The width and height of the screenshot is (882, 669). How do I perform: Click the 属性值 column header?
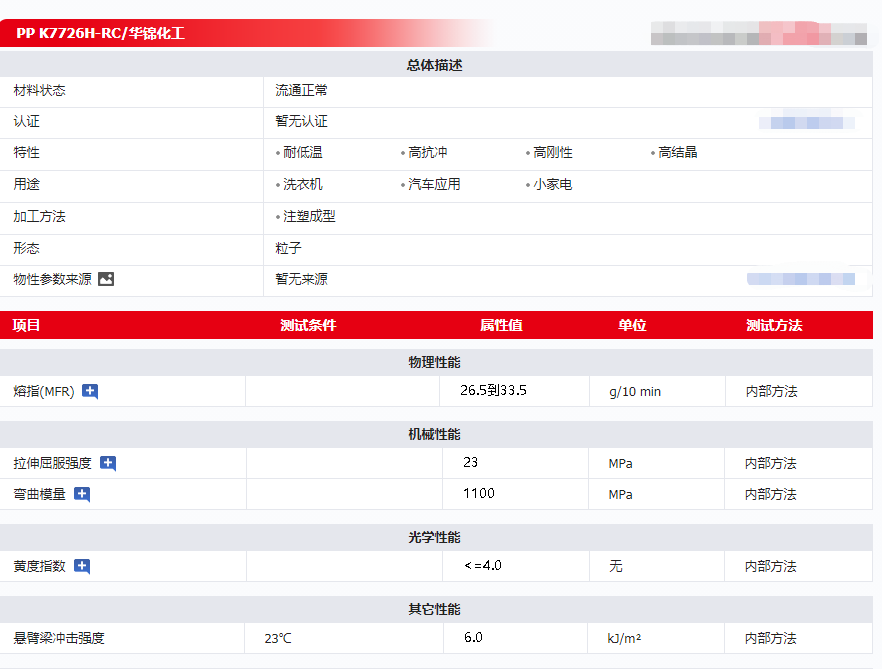tap(501, 325)
